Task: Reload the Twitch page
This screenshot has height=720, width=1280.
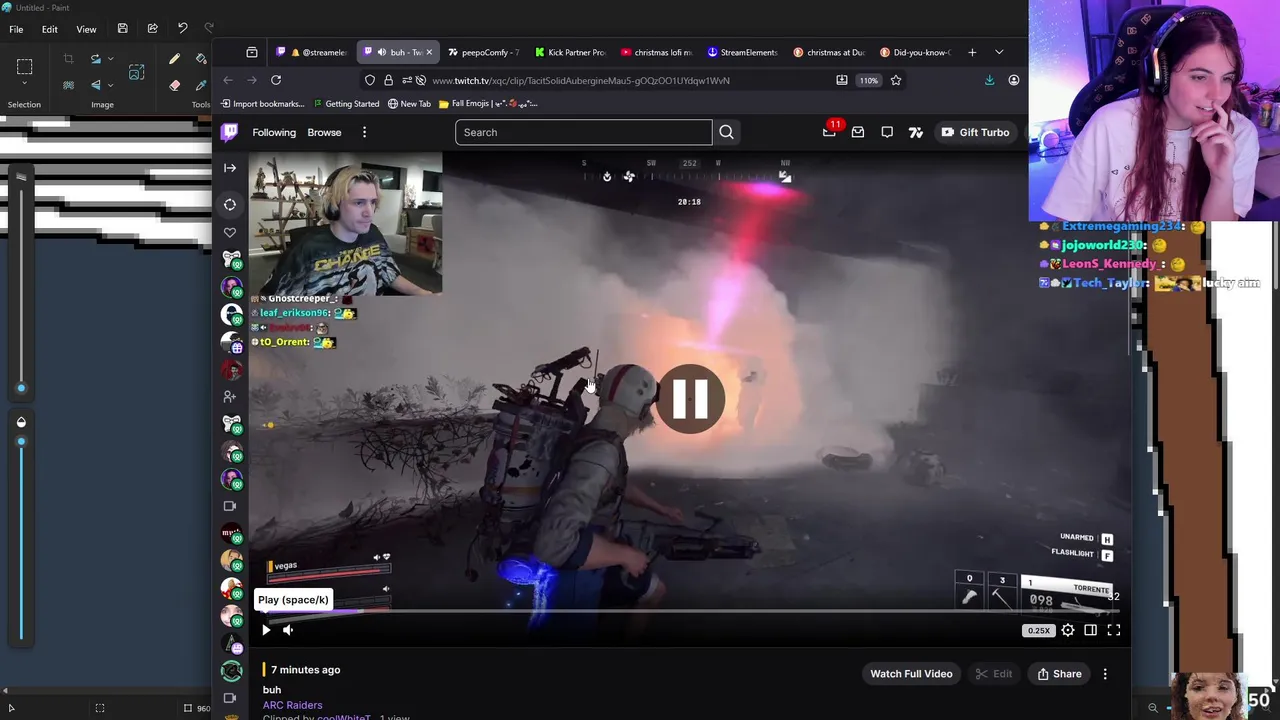Action: pyautogui.click(x=276, y=80)
